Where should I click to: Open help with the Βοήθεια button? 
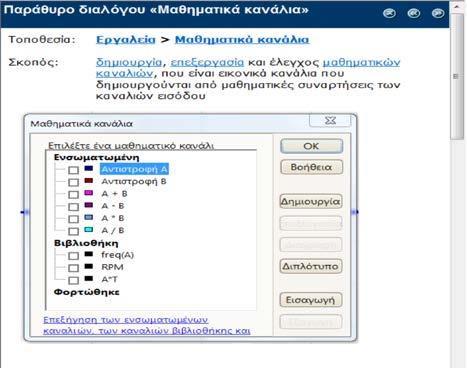(x=311, y=167)
